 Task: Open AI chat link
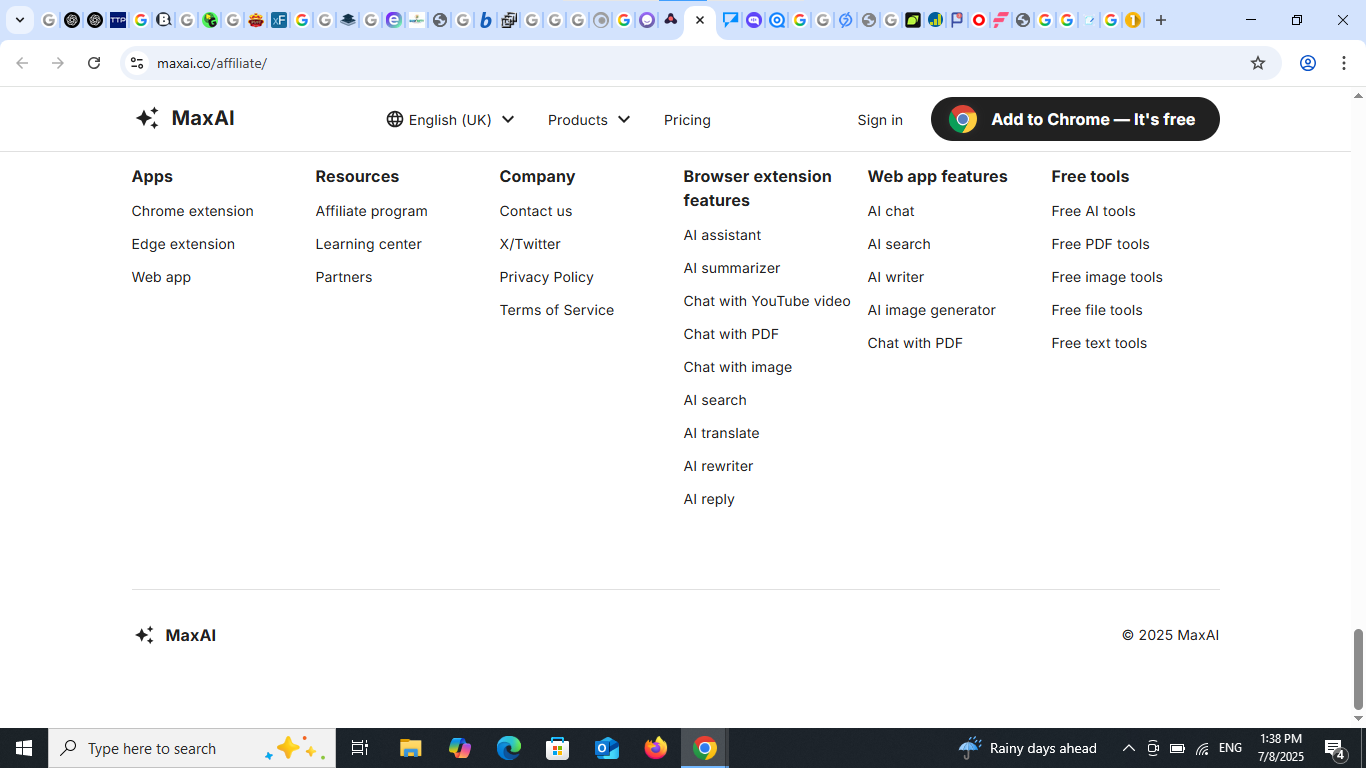point(891,211)
